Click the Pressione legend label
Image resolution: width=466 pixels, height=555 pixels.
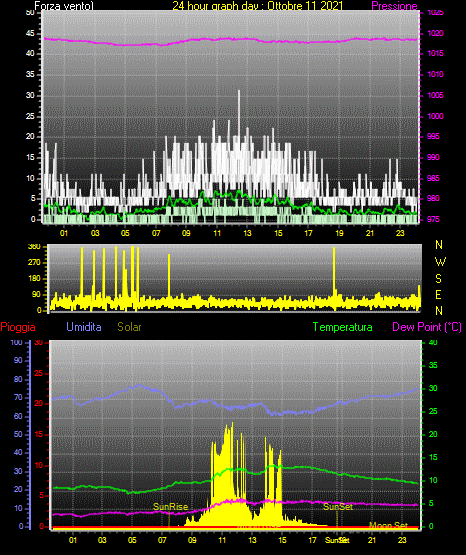394,6
